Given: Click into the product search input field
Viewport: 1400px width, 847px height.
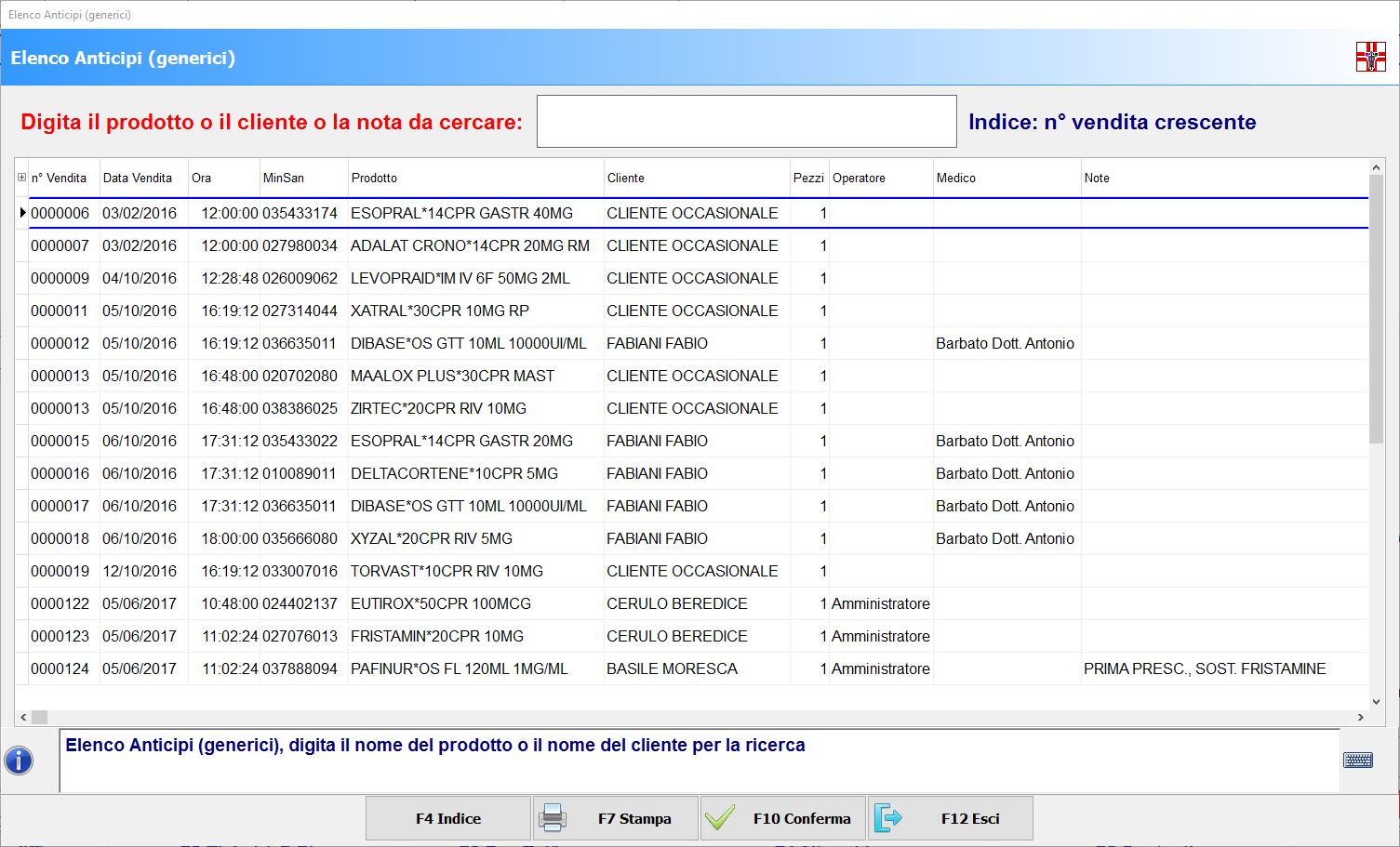Looking at the screenshot, I should (746, 121).
